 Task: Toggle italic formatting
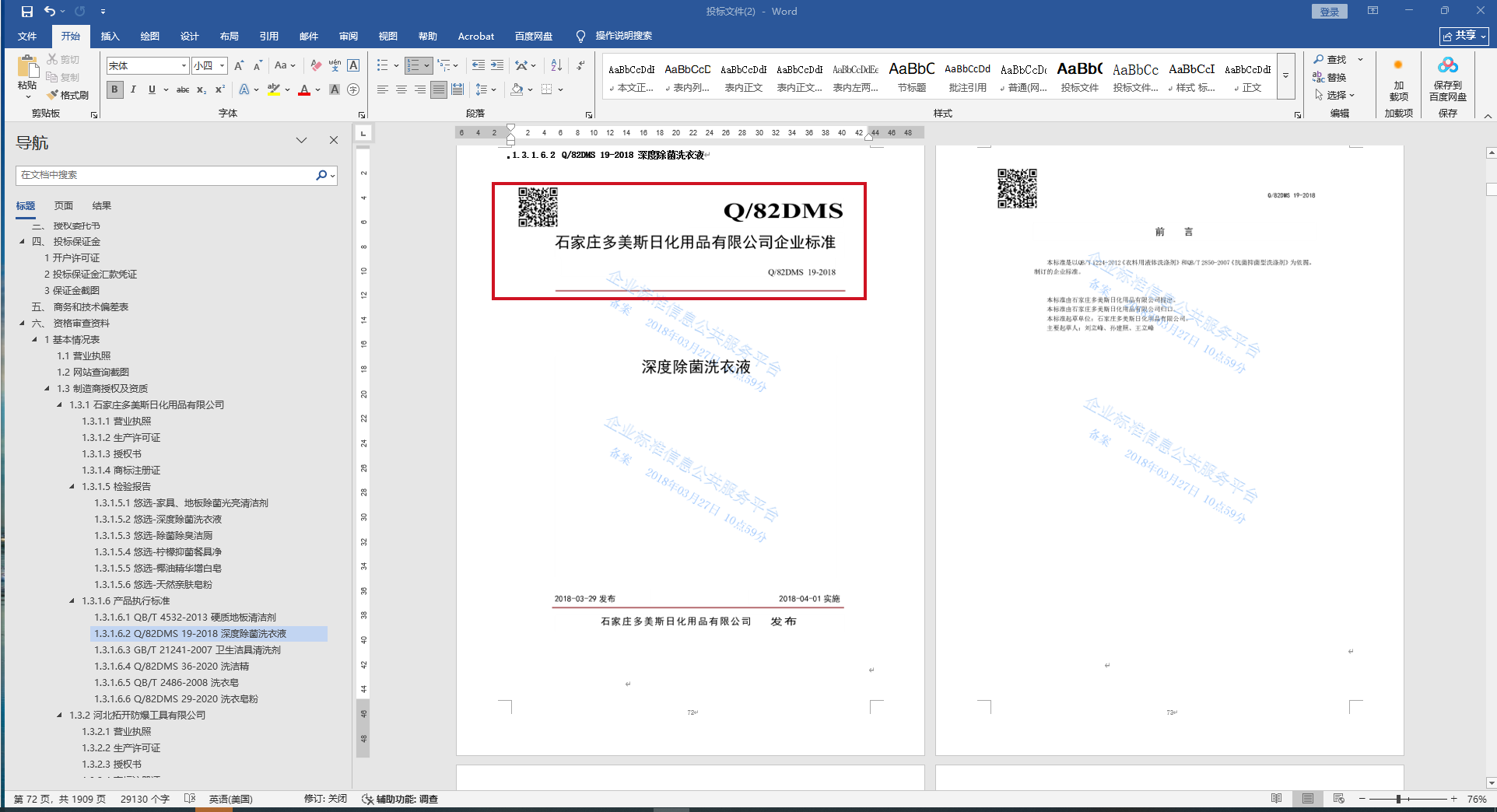click(x=134, y=89)
